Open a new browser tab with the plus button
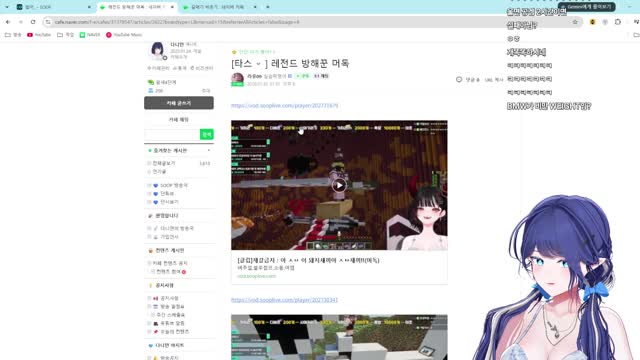Viewport: 640px width, 360px height. point(268,7)
